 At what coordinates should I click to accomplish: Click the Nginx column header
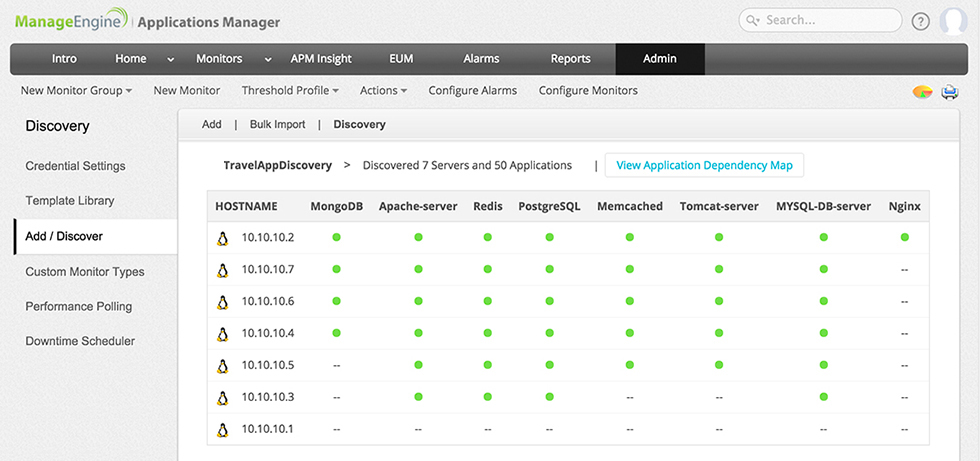[x=904, y=206]
